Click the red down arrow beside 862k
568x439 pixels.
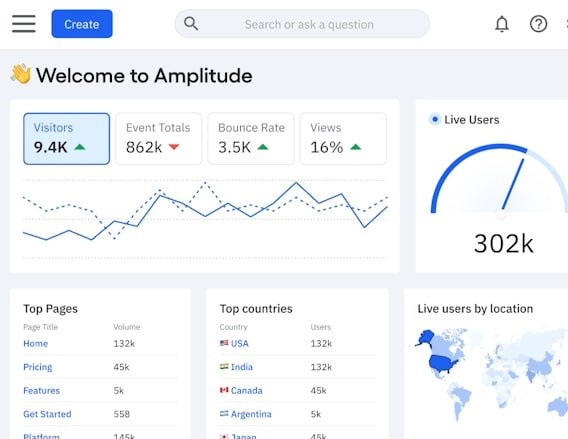pyautogui.click(x=174, y=147)
